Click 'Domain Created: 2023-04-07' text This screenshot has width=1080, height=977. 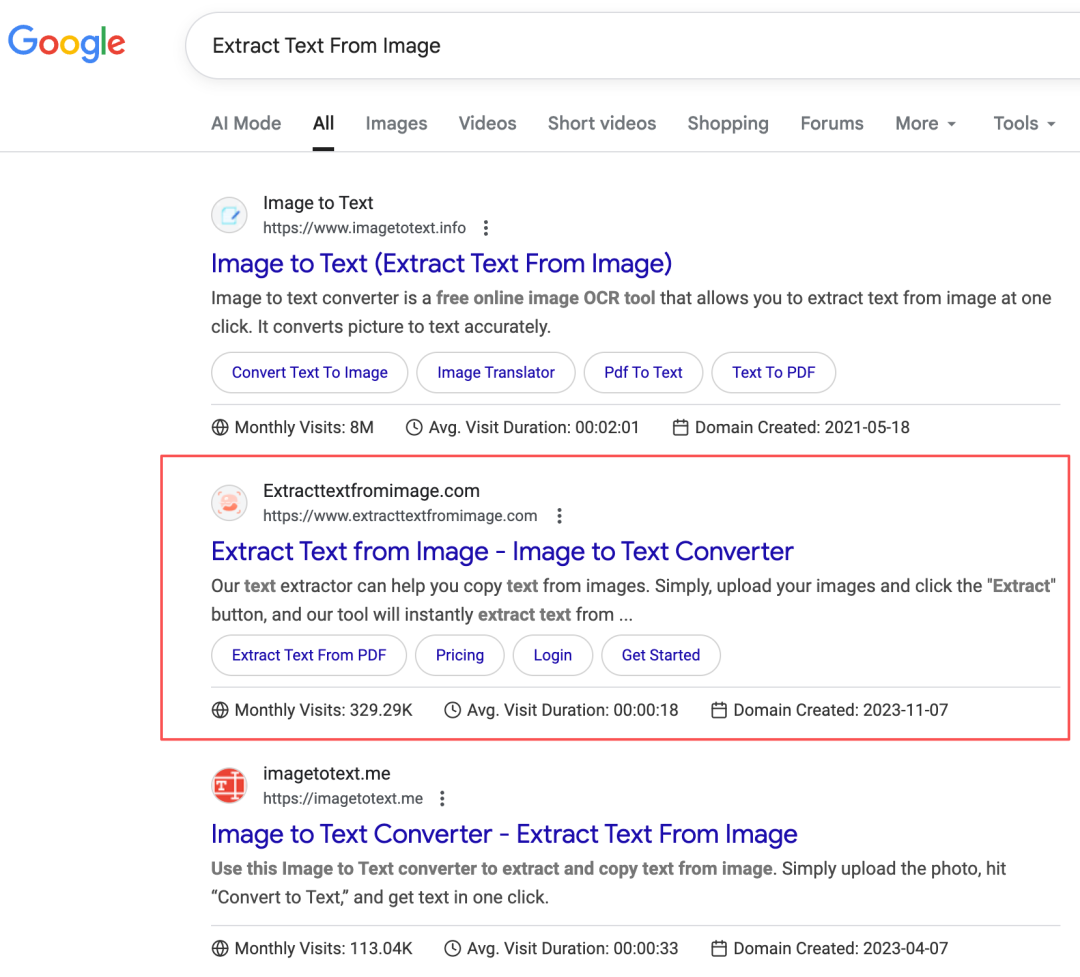(x=840, y=948)
